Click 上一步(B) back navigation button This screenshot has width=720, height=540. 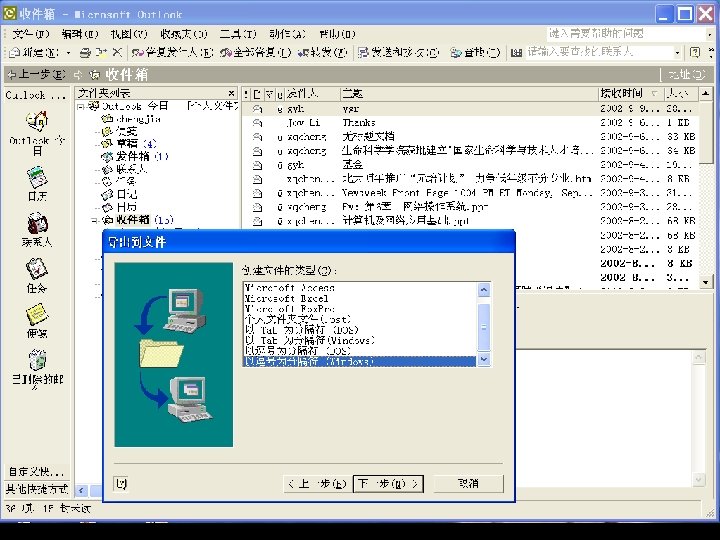point(37,74)
